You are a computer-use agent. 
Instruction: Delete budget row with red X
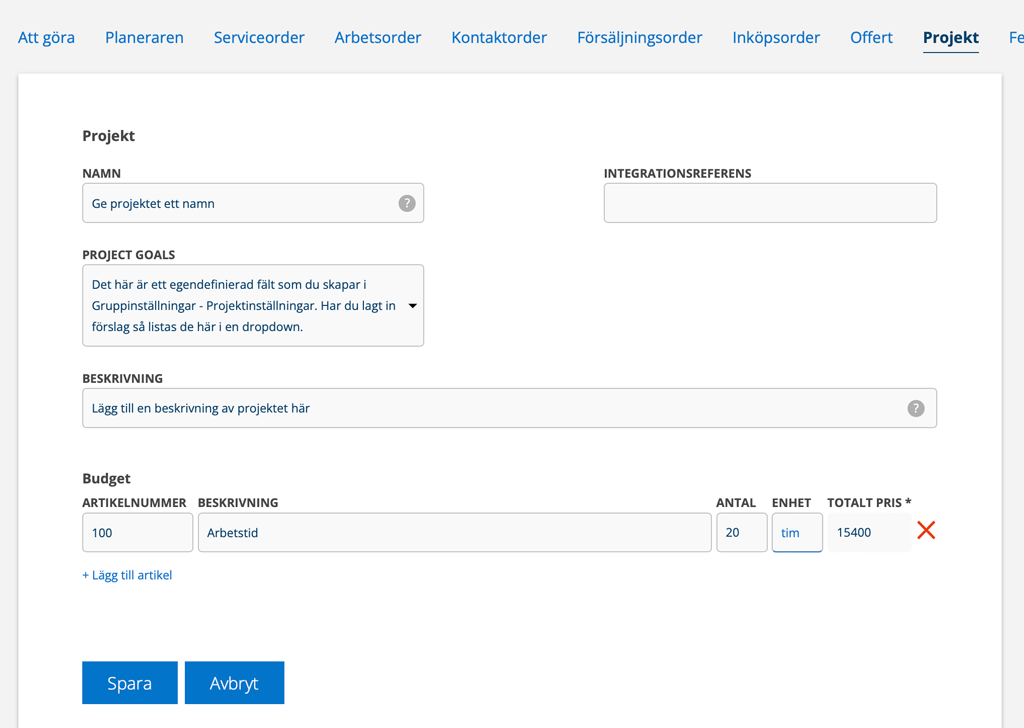pos(926,531)
